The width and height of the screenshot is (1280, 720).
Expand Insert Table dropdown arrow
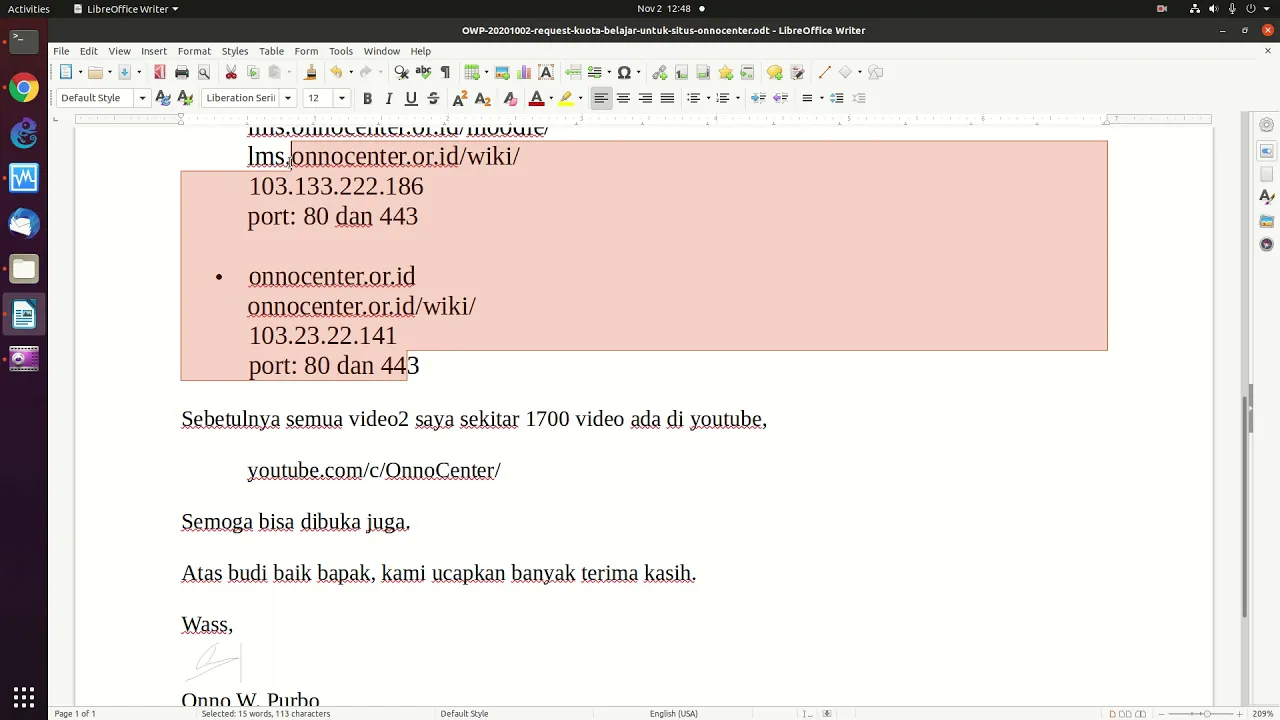(485, 72)
